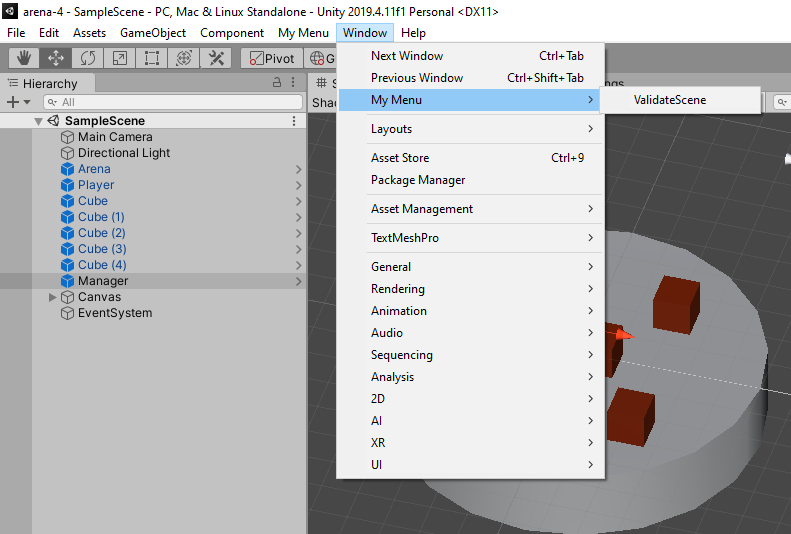Screen dimensions: 791x534
Task: Open Cube (3) prefab via arrow
Action: (x=298, y=250)
